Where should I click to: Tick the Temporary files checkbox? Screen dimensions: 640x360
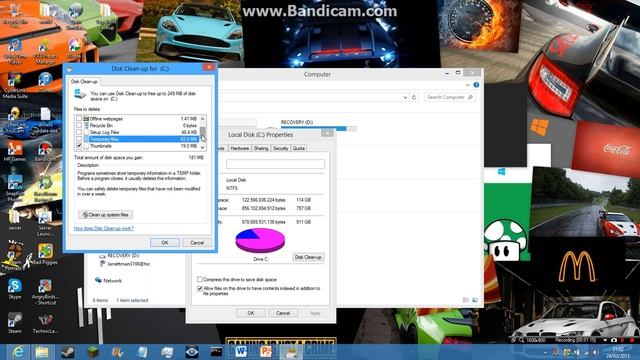click(x=79, y=139)
